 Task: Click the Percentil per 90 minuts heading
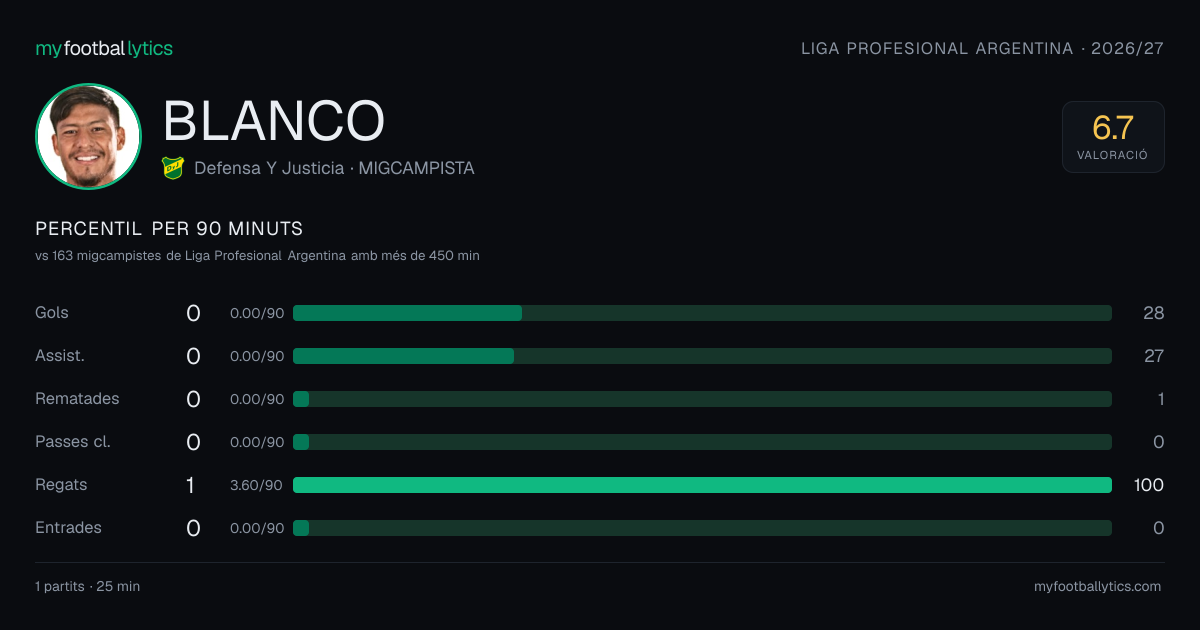pyautogui.click(x=169, y=229)
